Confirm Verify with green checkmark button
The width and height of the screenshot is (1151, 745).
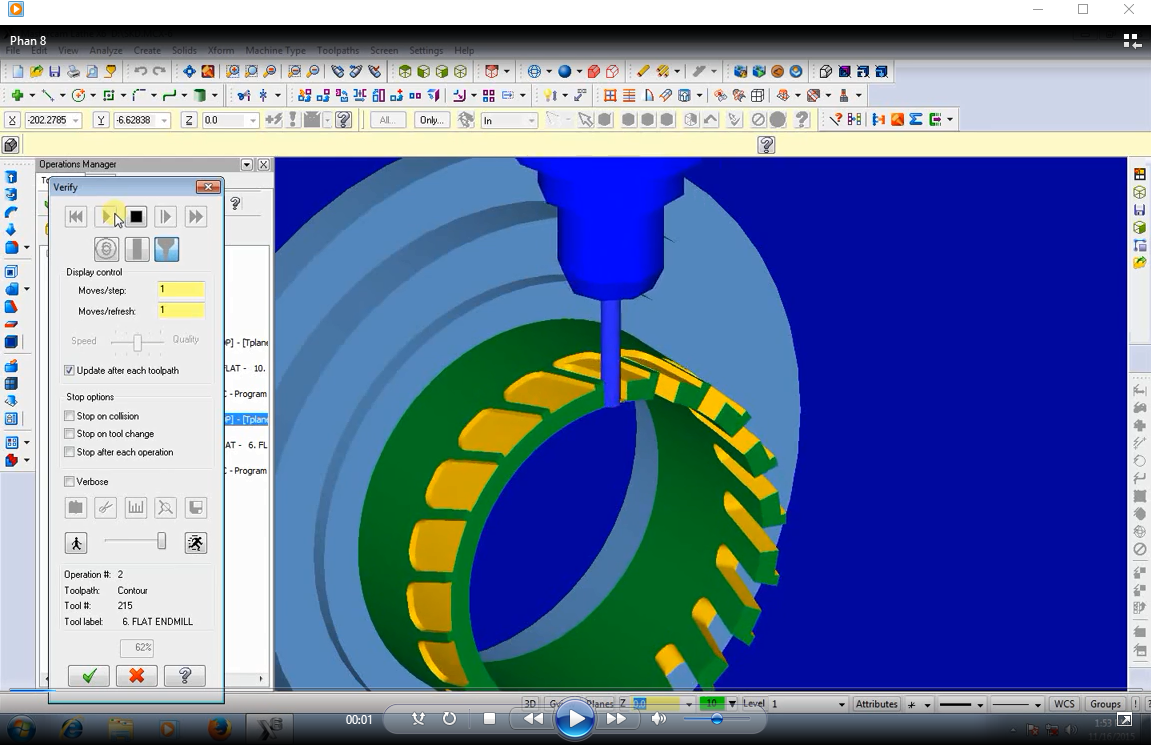(x=89, y=676)
